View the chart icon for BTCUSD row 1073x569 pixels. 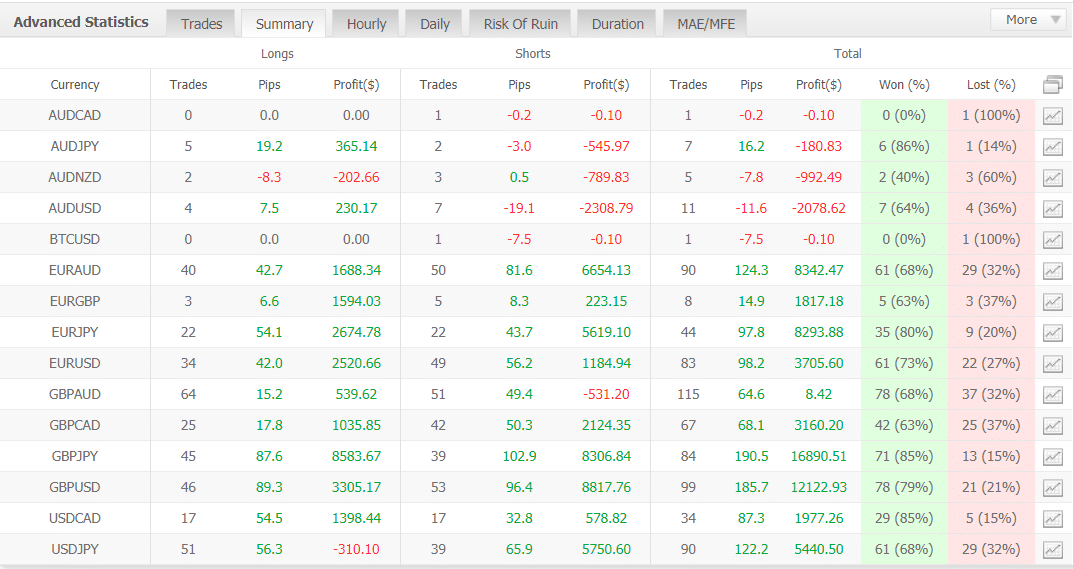coord(1052,240)
